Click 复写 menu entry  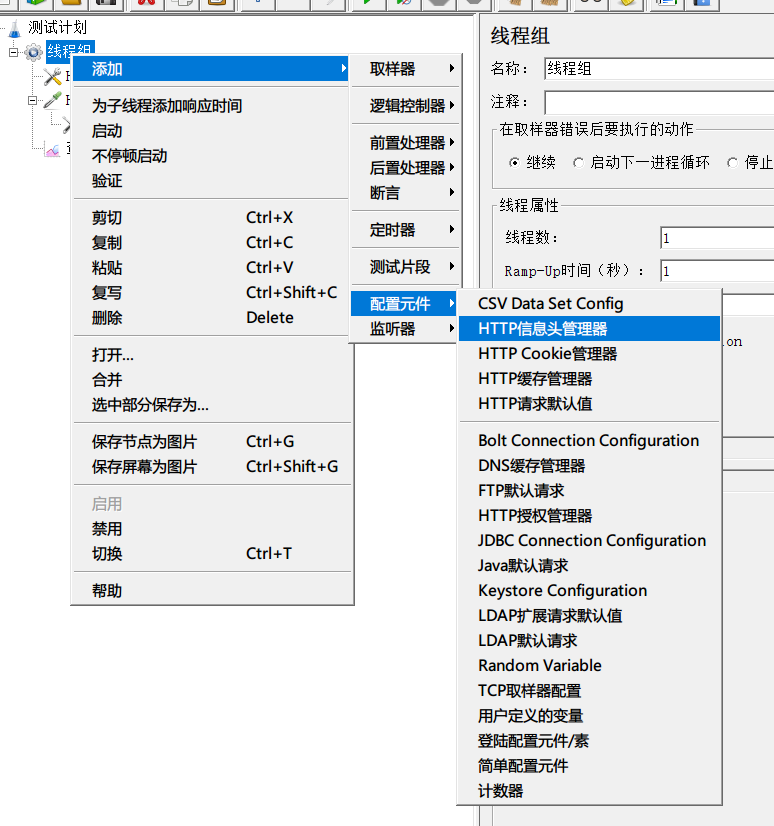pyautogui.click(x=211, y=292)
